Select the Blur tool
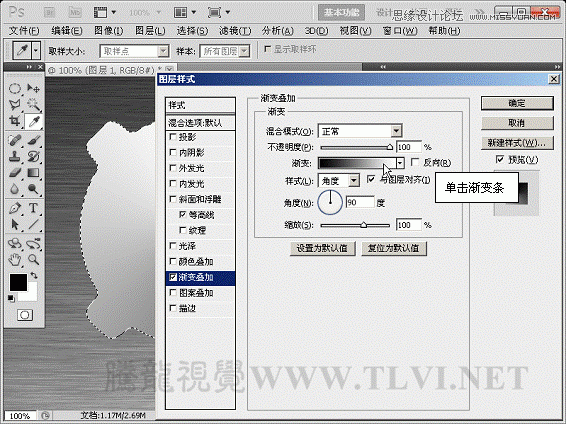This screenshot has width=566, height=424. click(x=15, y=189)
